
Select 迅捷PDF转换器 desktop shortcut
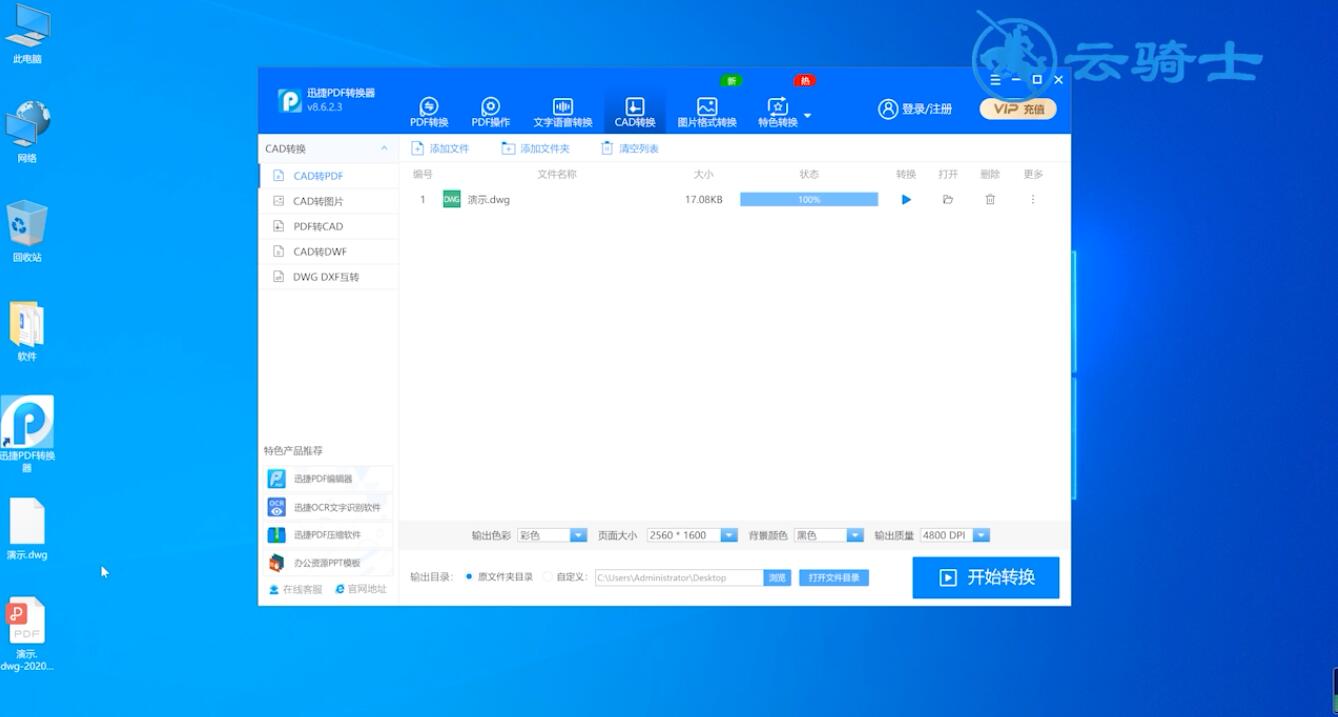pos(27,434)
